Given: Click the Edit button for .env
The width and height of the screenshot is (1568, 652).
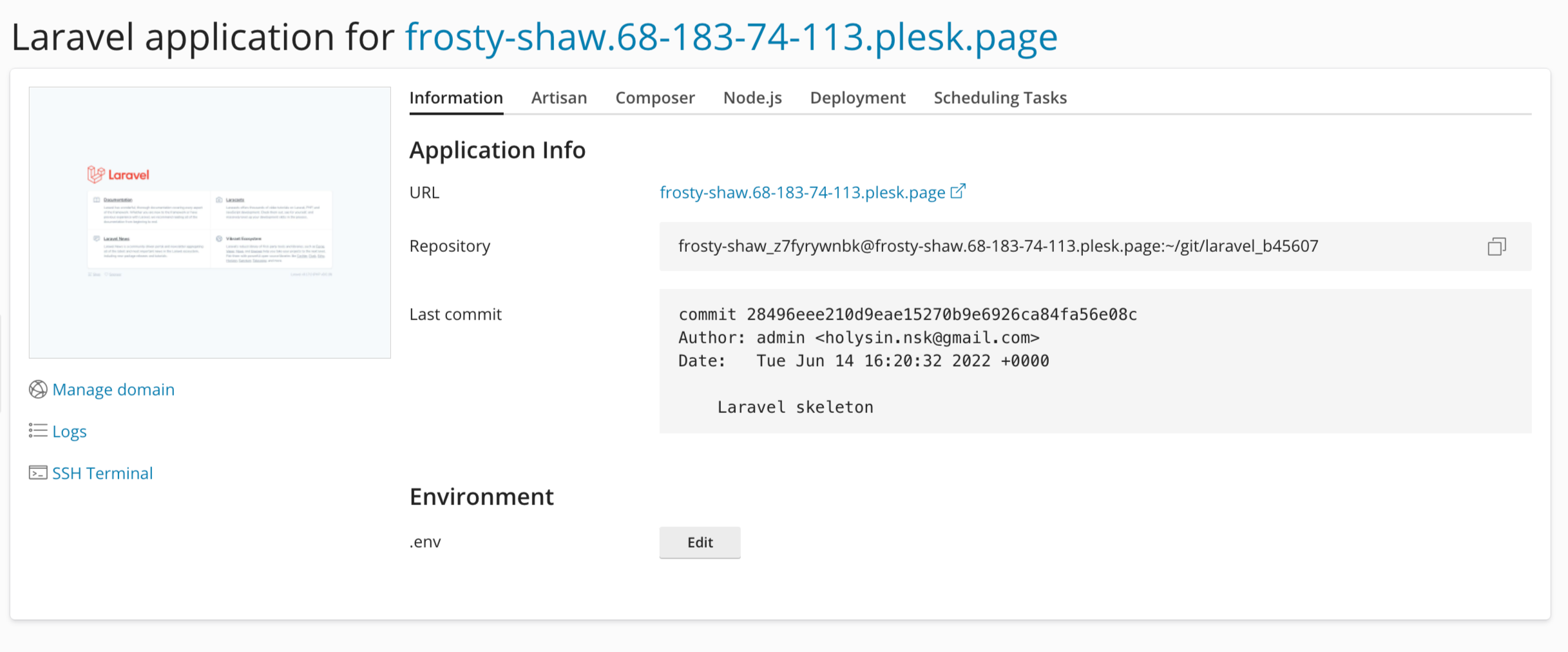Looking at the screenshot, I should point(700,542).
